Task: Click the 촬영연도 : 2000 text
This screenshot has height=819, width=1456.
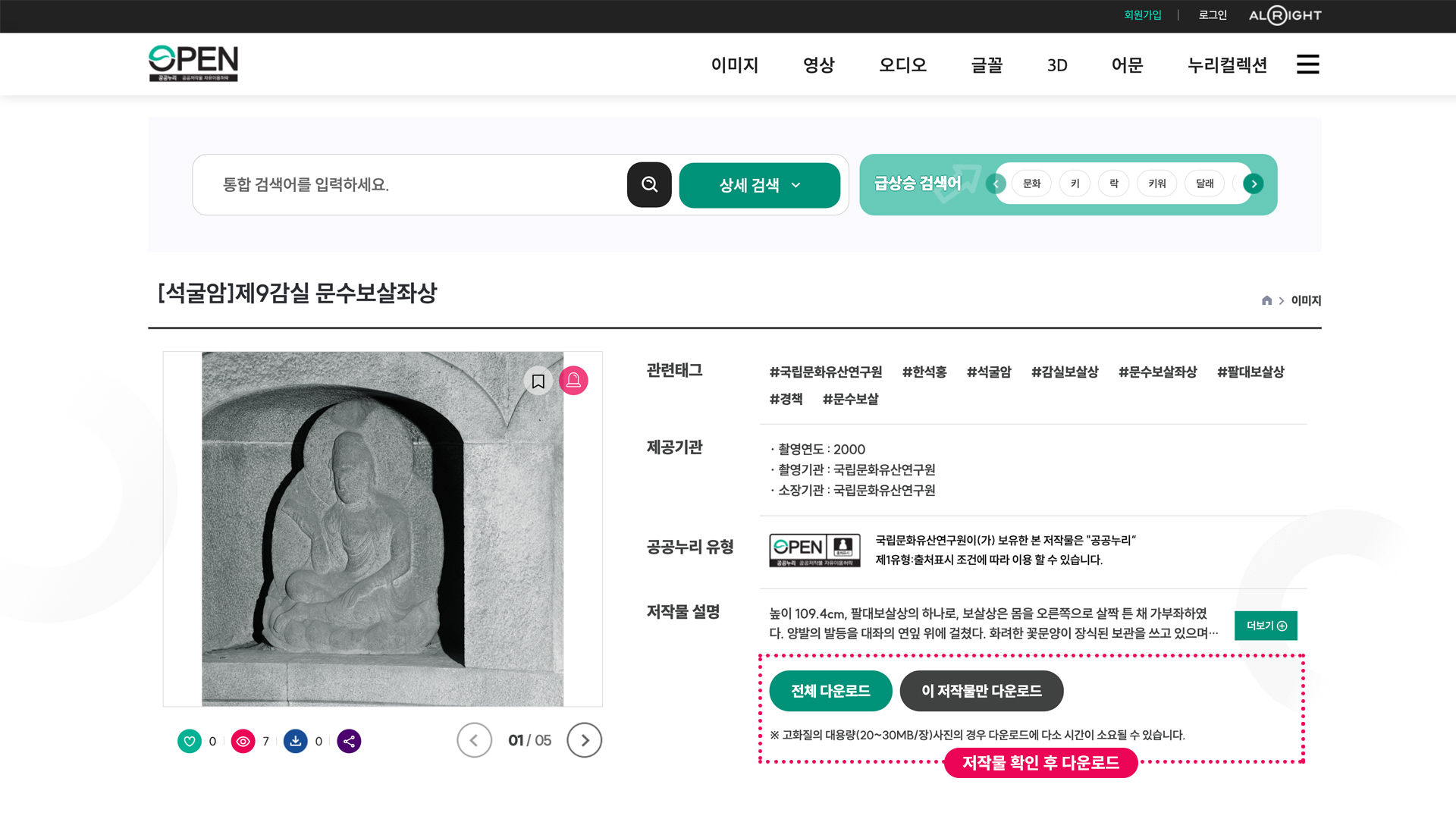Action: point(821,450)
